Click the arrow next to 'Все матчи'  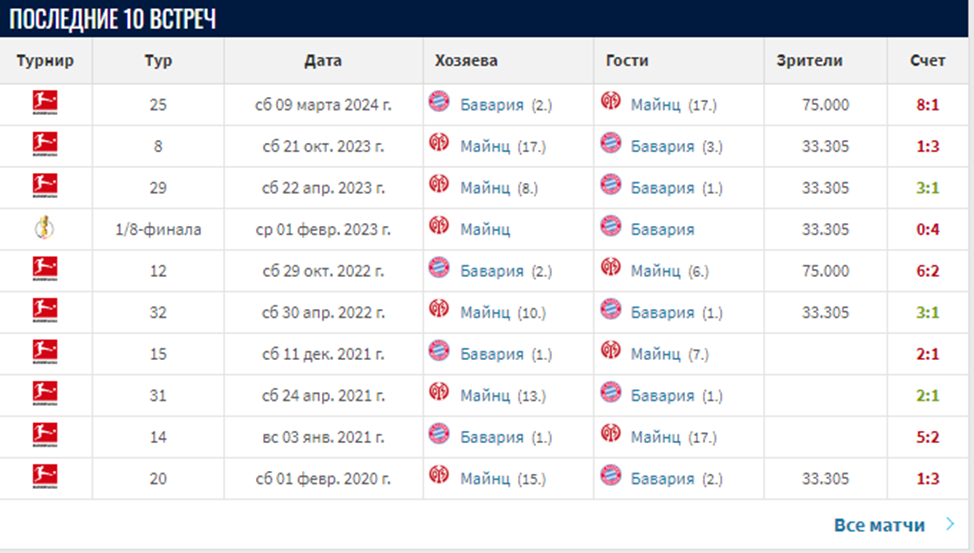(949, 525)
